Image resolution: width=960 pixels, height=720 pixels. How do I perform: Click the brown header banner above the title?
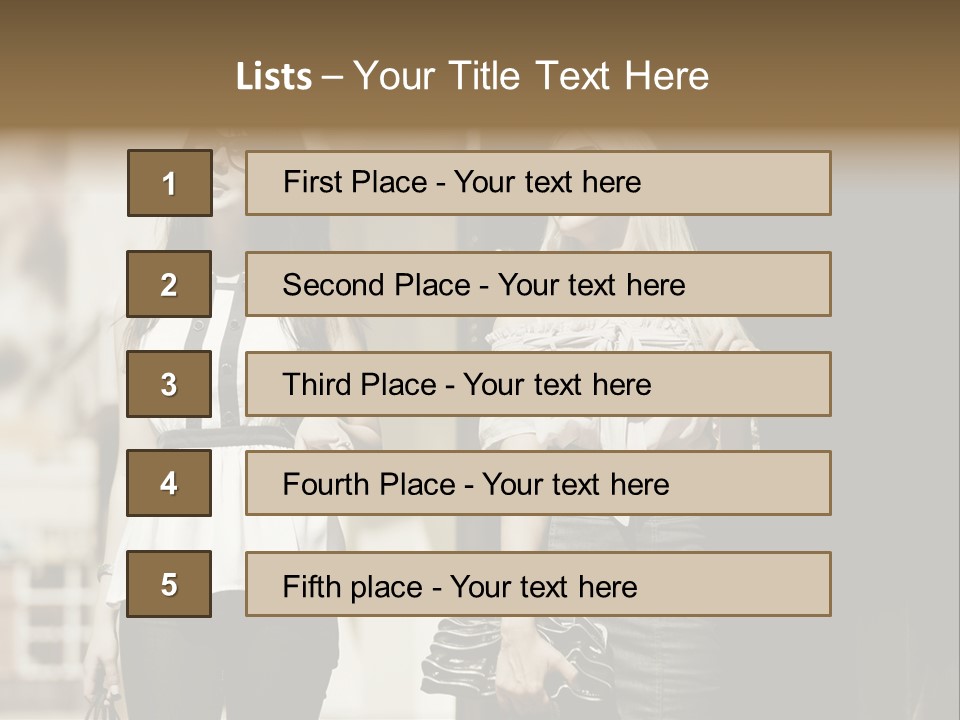(480, 25)
